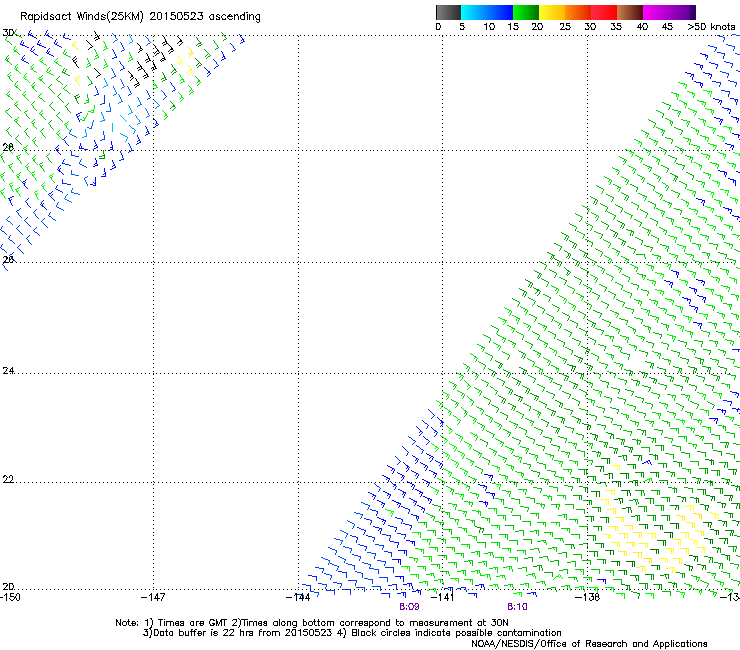Click the latitude label '26' on left axis
The height and width of the screenshot is (650, 740).
click(8, 259)
